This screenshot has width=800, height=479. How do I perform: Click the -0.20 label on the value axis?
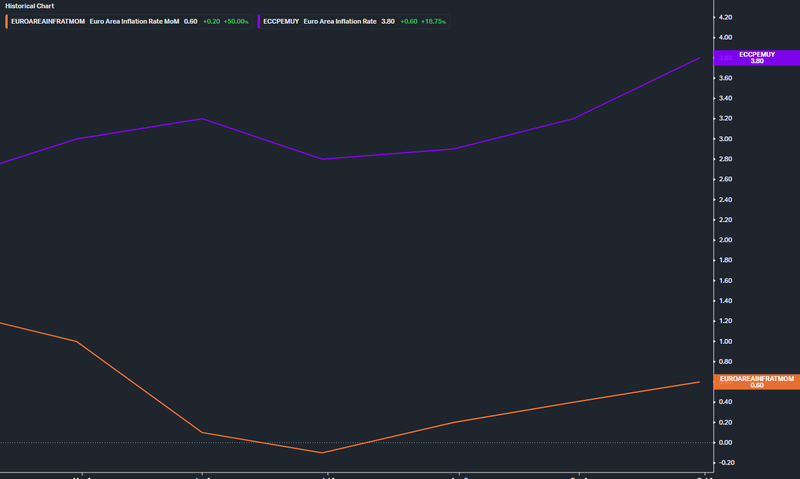[x=727, y=463]
